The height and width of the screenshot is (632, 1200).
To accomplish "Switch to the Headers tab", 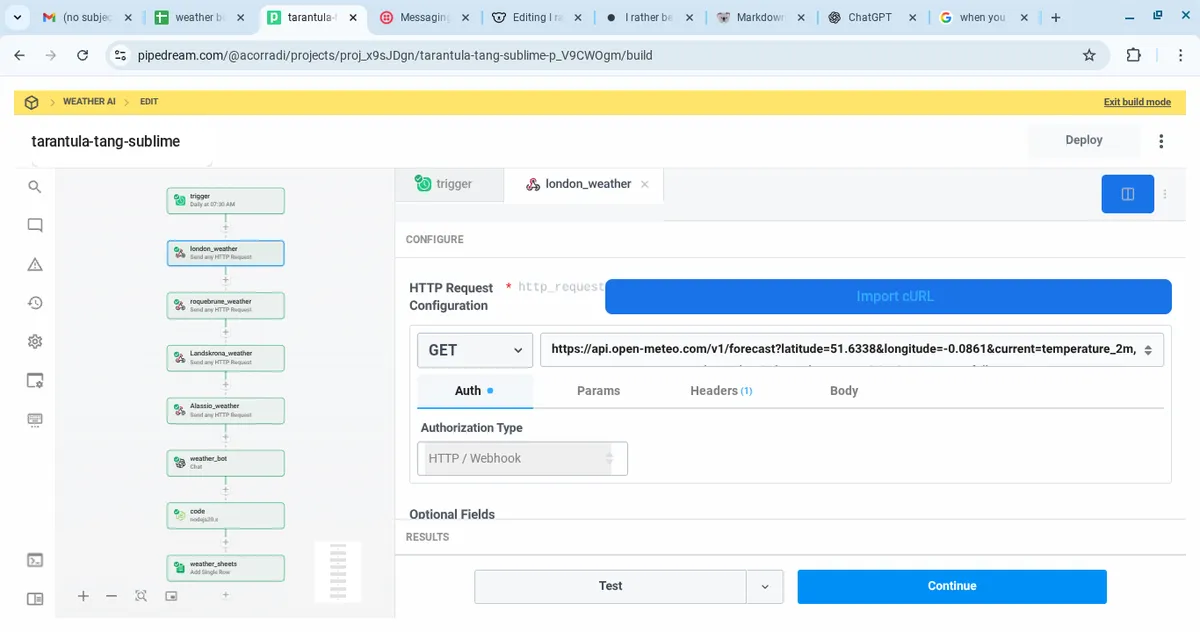I will coord(720,391).
